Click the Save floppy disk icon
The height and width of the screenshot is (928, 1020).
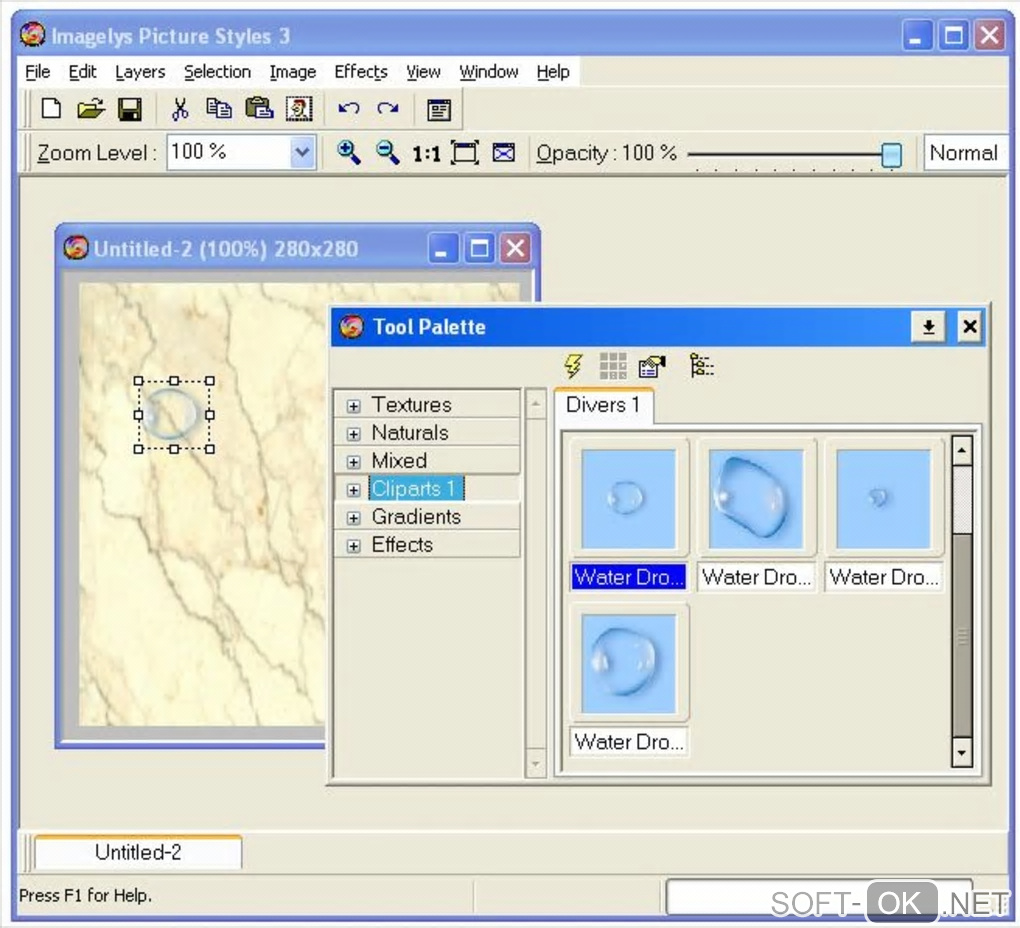130,109
